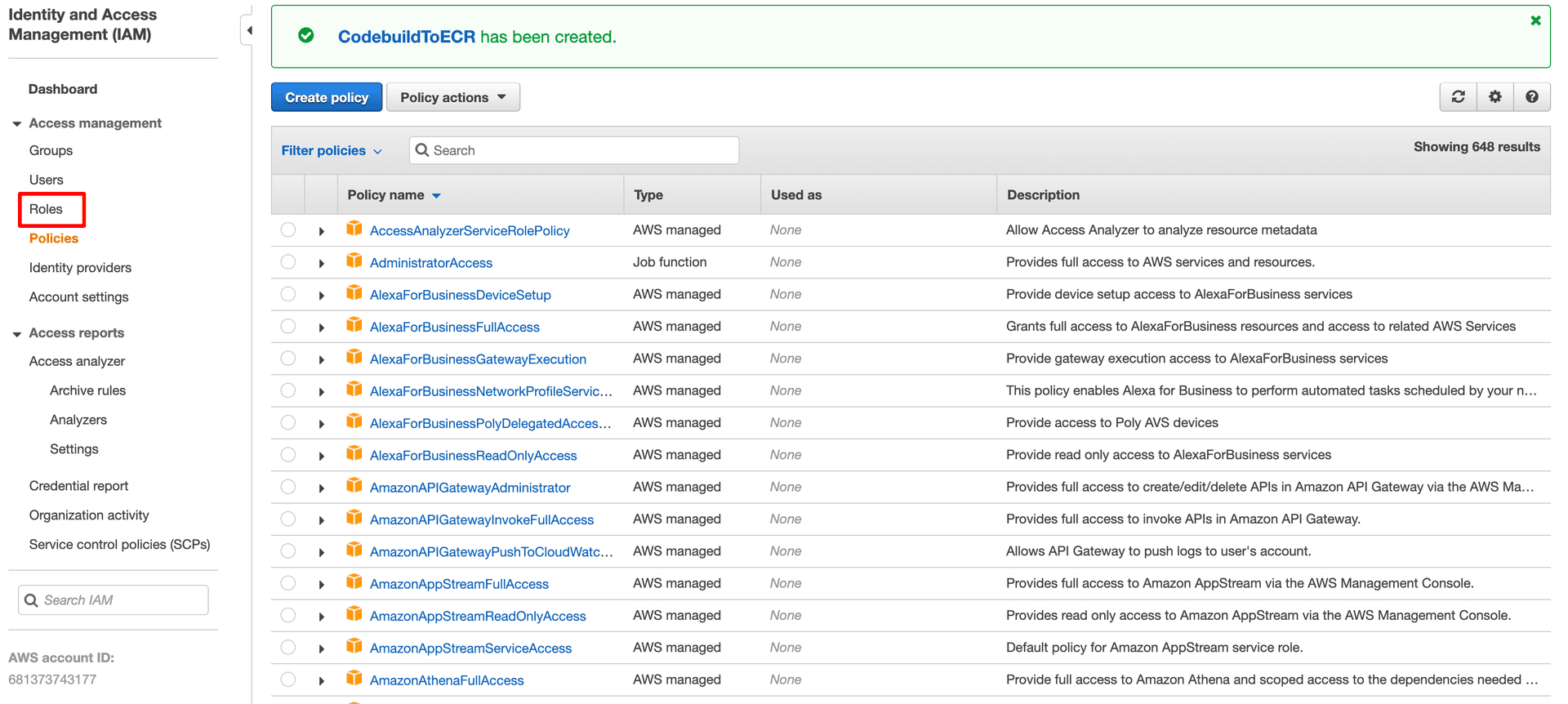Expand the AmazonAppStreamServiceAccess row details
The width and height of the screenshot is (1568, 704).
[x=322, y=648]
